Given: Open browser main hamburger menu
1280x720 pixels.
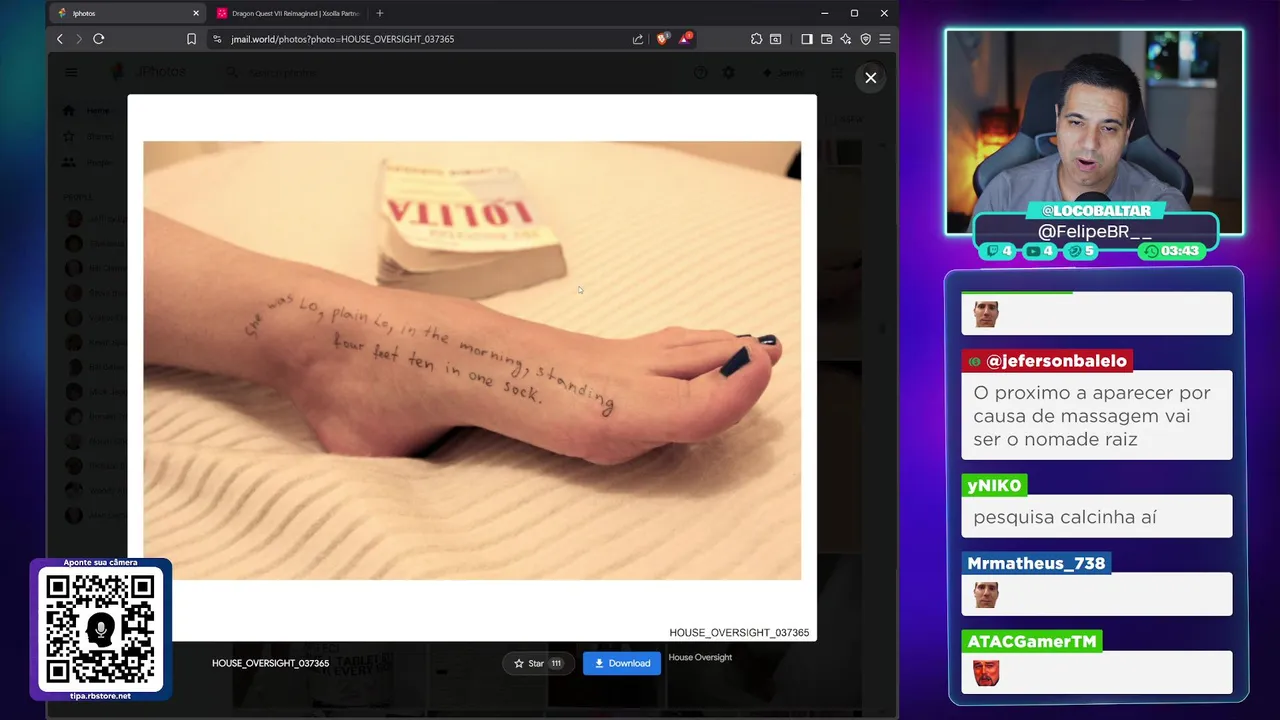Looking at the screenshot, I should (885, 39).
